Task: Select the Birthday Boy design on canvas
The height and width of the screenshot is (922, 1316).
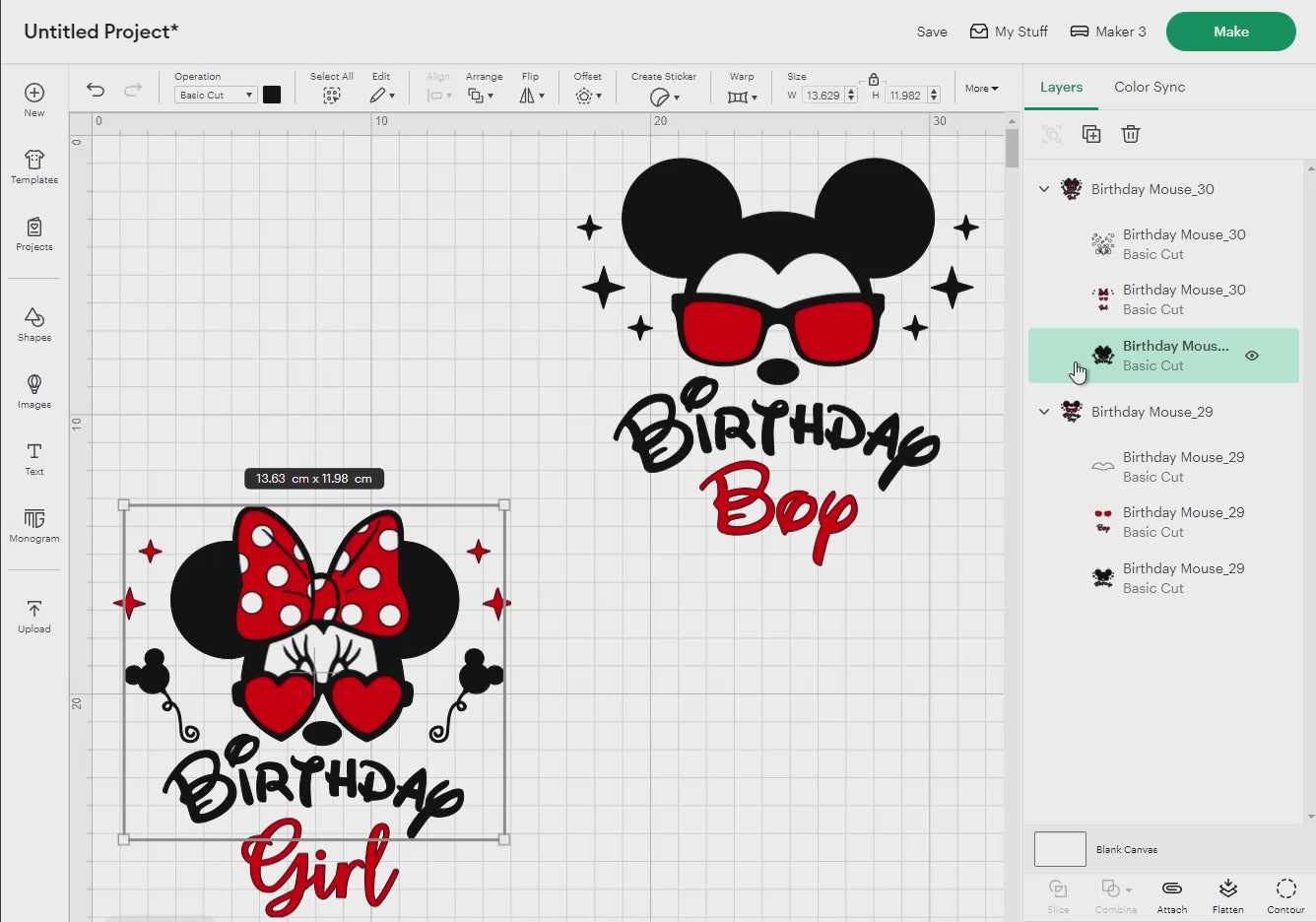Action: (x=778, y=360)
